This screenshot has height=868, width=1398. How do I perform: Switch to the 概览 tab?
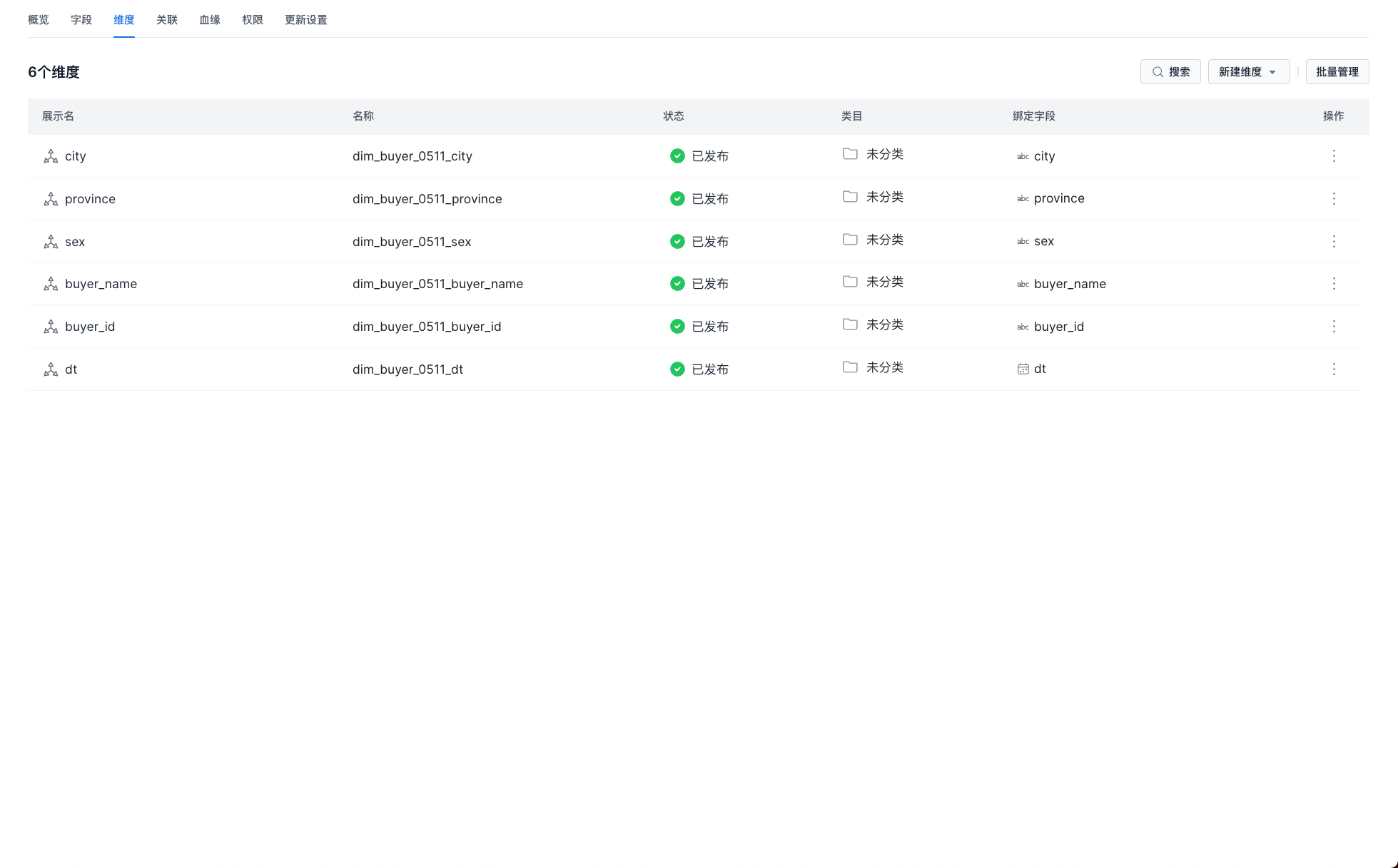pyautogui.click(x=39, y=20)
